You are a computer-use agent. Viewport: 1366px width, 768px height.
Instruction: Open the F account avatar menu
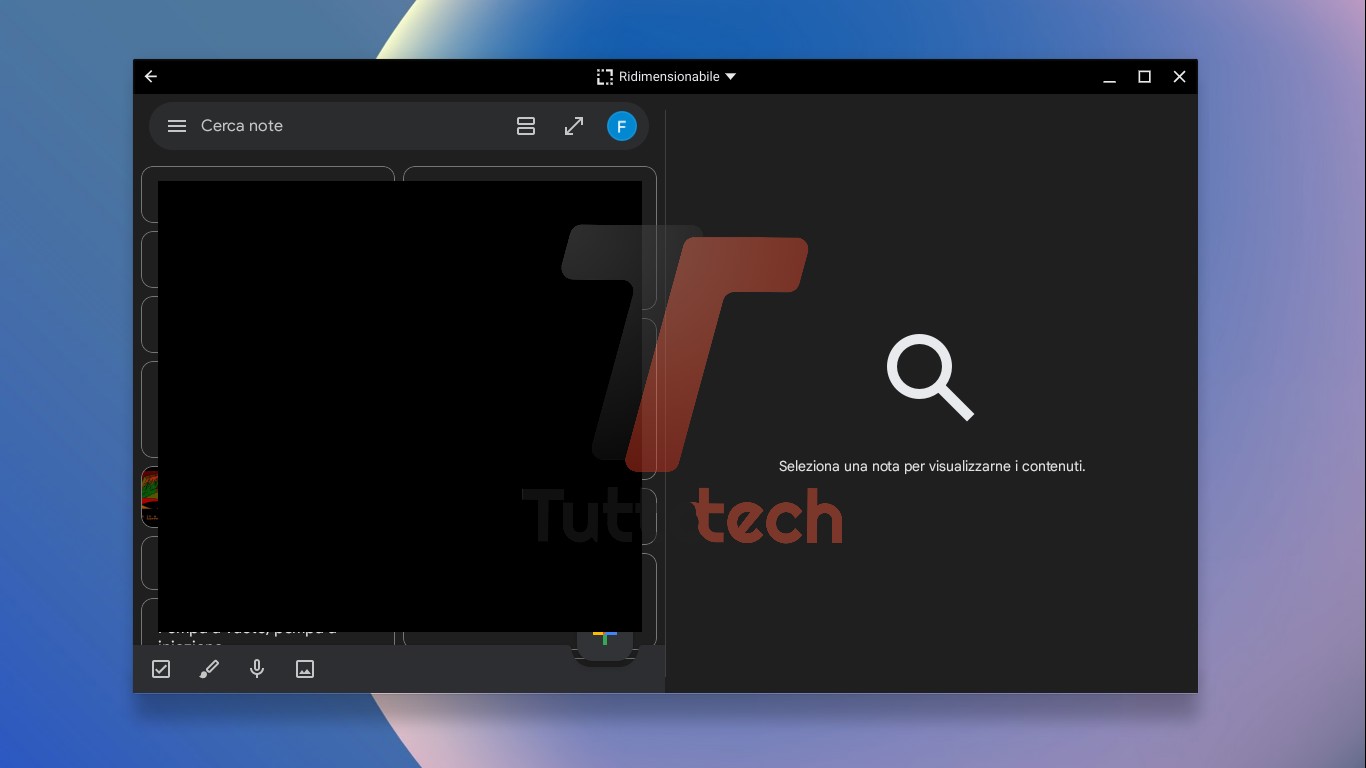point(622,126)
